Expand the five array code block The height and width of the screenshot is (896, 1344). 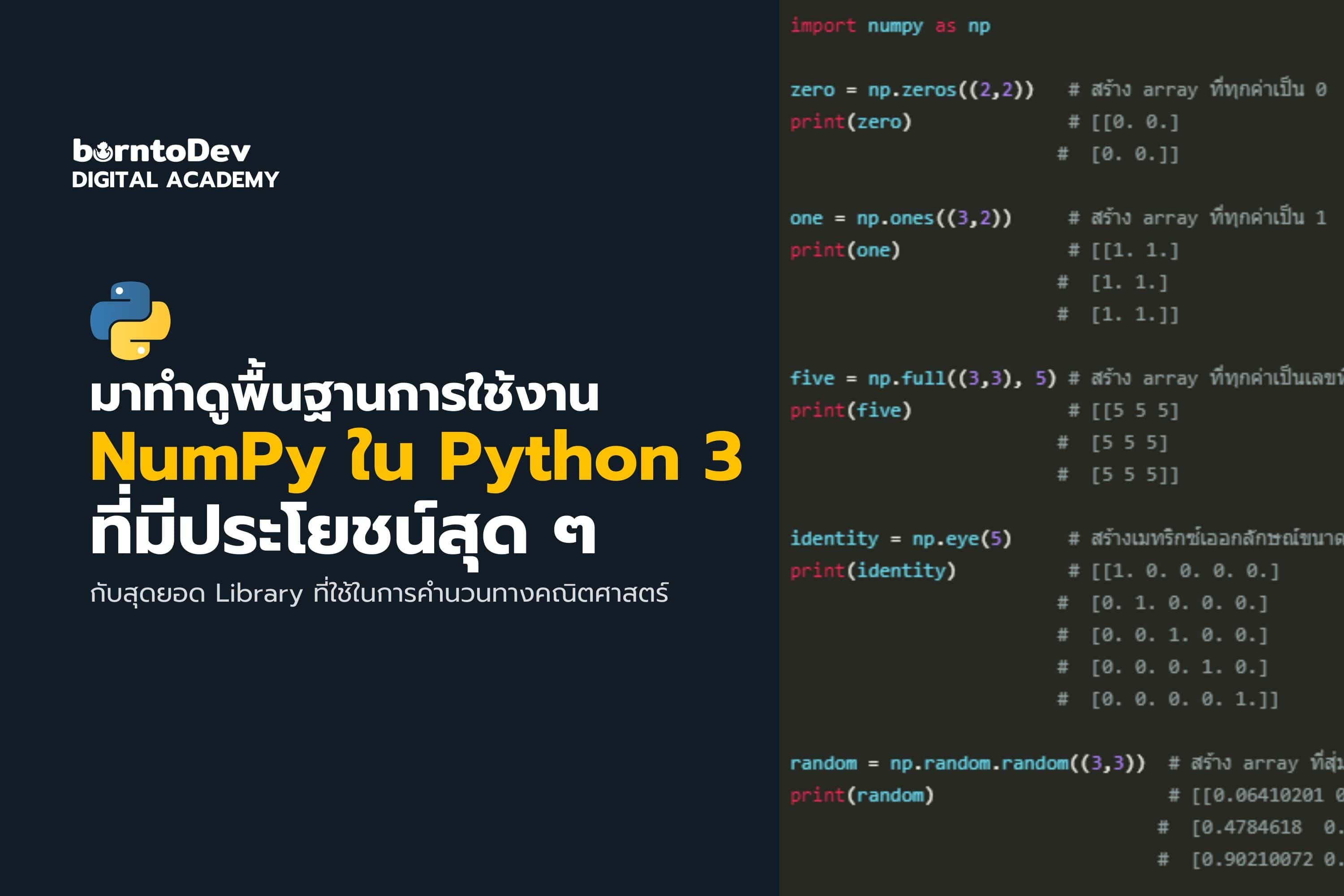[3, 3]
